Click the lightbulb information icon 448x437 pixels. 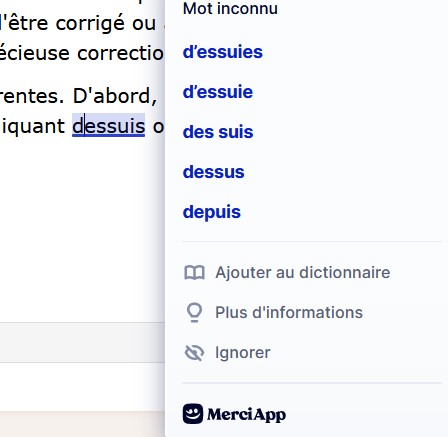click(194, 313)
